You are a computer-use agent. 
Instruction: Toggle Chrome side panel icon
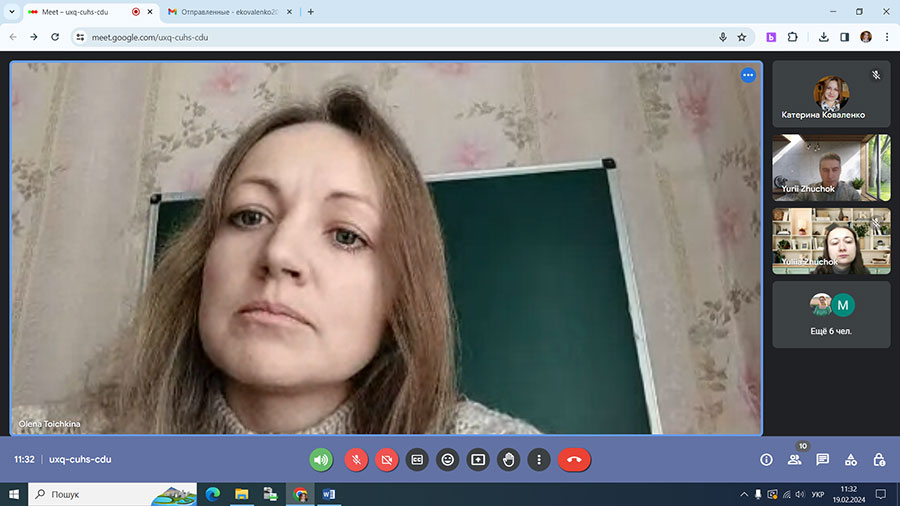coord(844,37)
